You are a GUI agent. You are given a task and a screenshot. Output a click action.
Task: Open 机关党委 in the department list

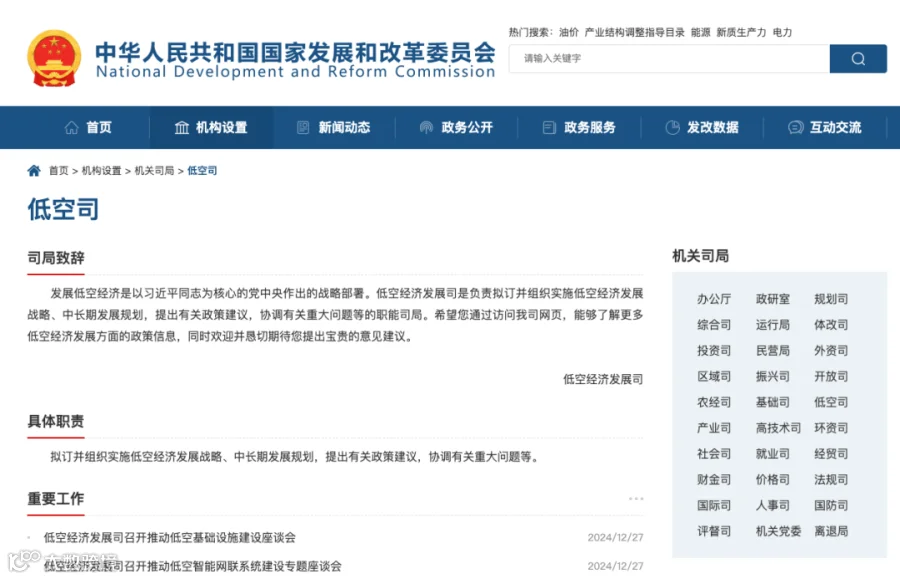(778, 531)
